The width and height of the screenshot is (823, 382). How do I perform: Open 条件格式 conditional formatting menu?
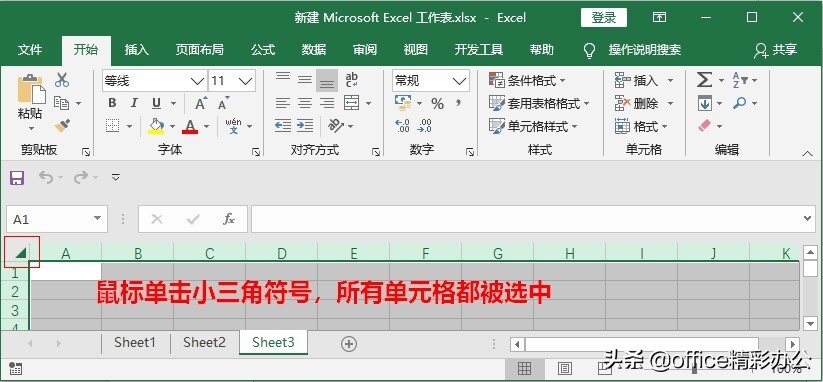527,81
